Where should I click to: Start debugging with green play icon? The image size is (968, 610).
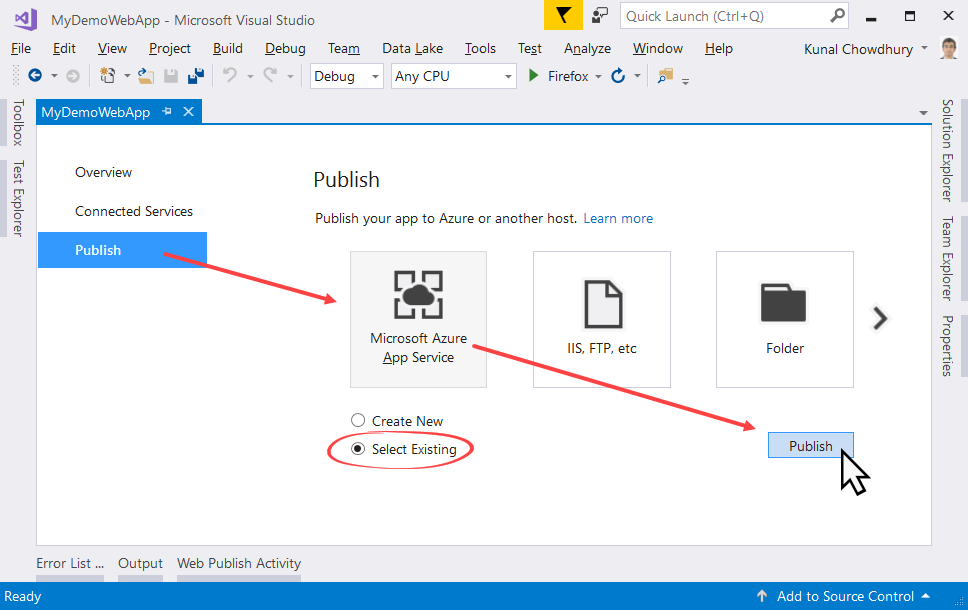(x=533, y=76)
